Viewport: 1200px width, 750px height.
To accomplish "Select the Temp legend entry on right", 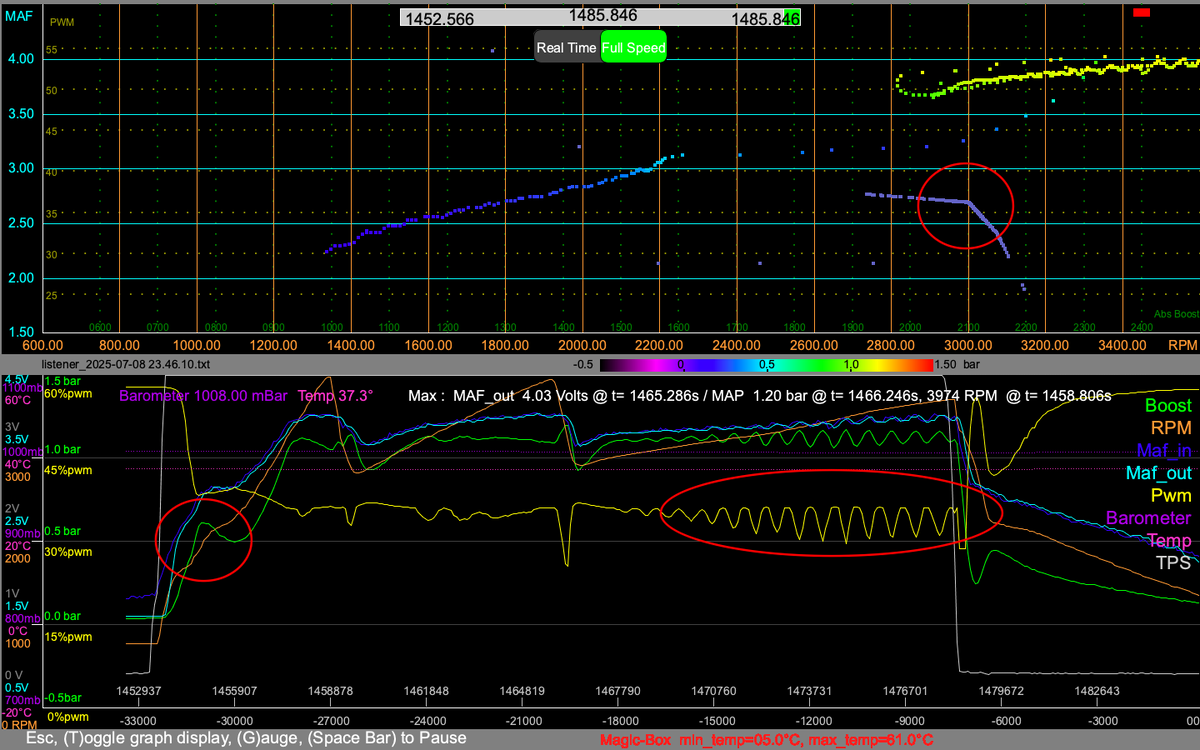I will (x=1169, y=540).
